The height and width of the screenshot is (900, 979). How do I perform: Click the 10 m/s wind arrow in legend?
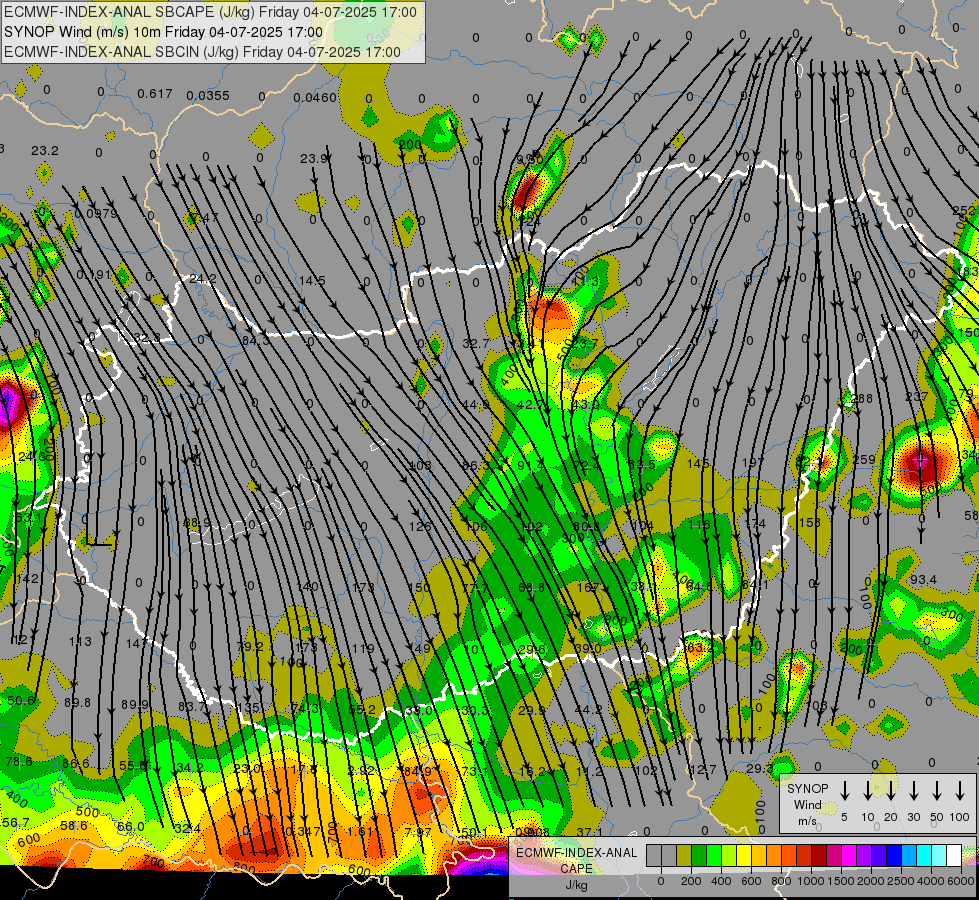[868, 790]
